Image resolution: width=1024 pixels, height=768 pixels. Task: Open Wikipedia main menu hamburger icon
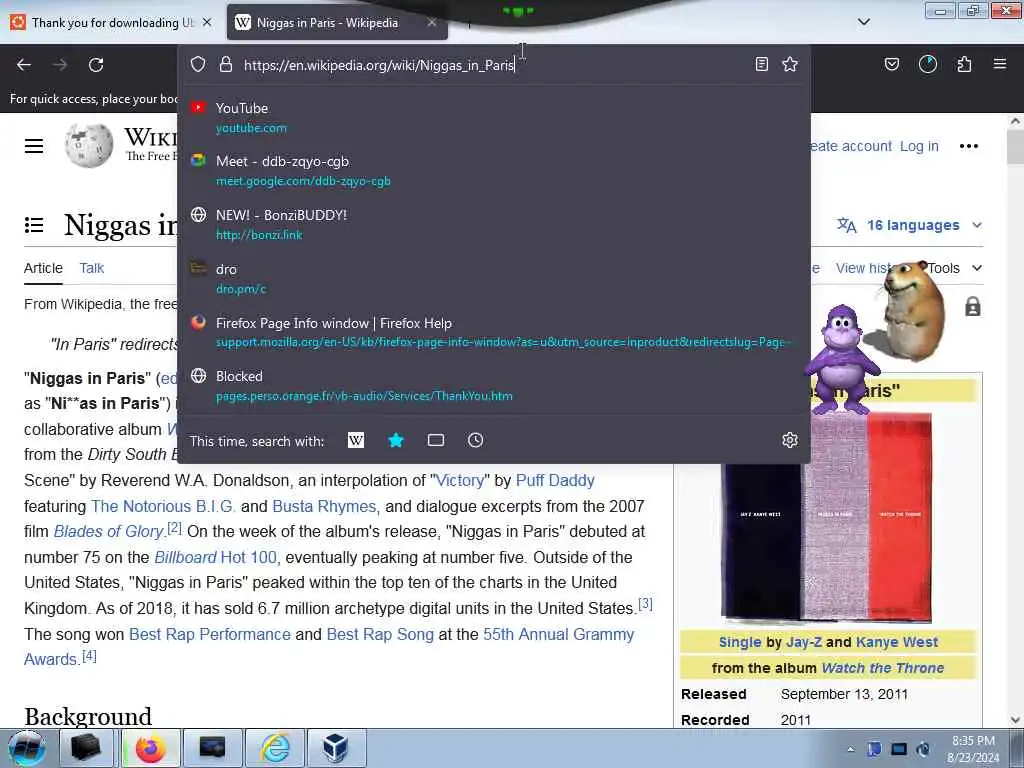click(x=34, y=146)
